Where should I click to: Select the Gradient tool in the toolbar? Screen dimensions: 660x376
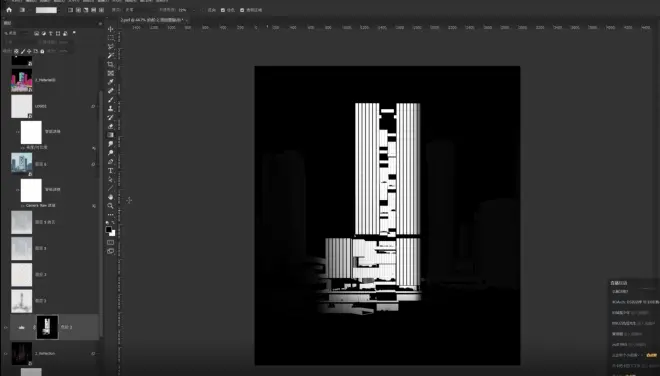111,135
